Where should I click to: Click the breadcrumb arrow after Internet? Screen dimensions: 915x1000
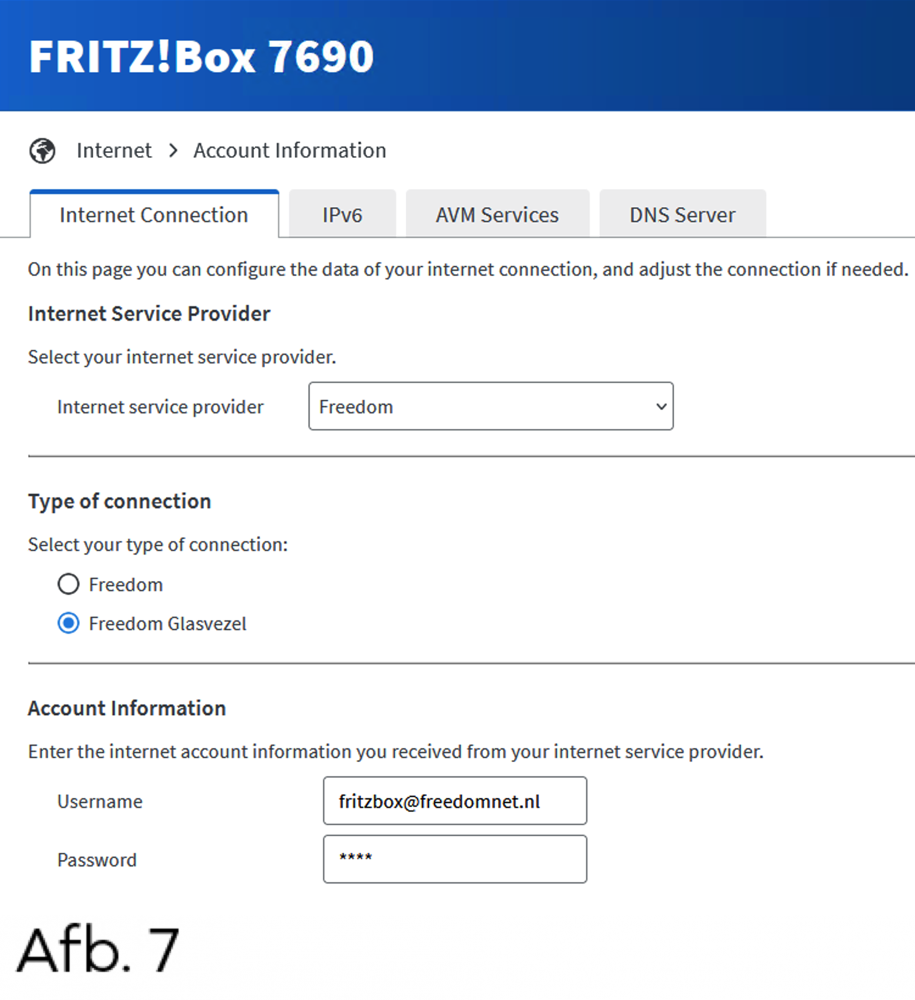point(173,151)
